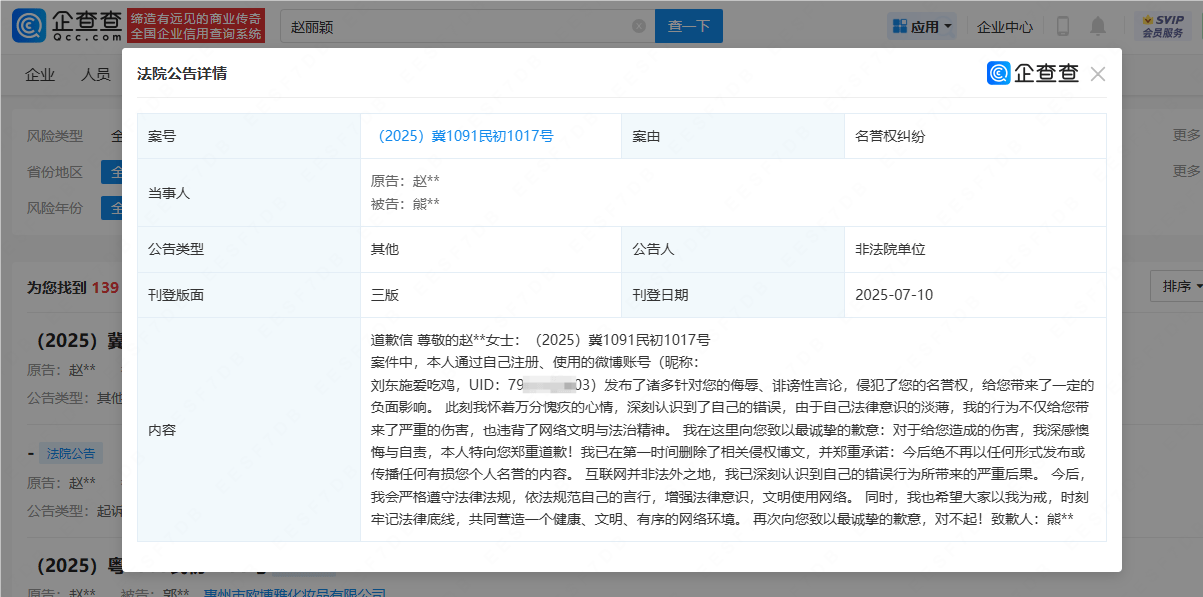Clear the search box with the X icon
This screenshot has width=1203, height=597.
(639, 27)
